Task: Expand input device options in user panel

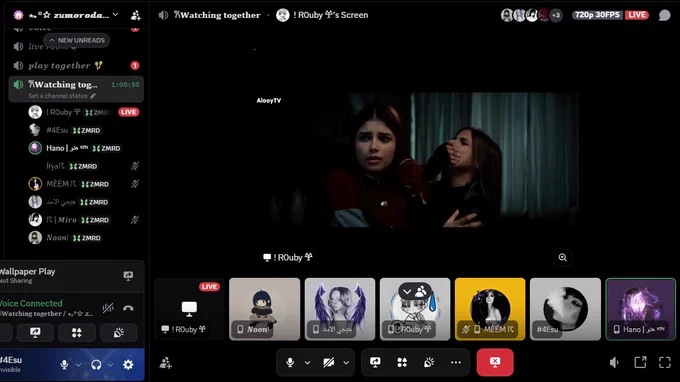Action: coord(78,365)
